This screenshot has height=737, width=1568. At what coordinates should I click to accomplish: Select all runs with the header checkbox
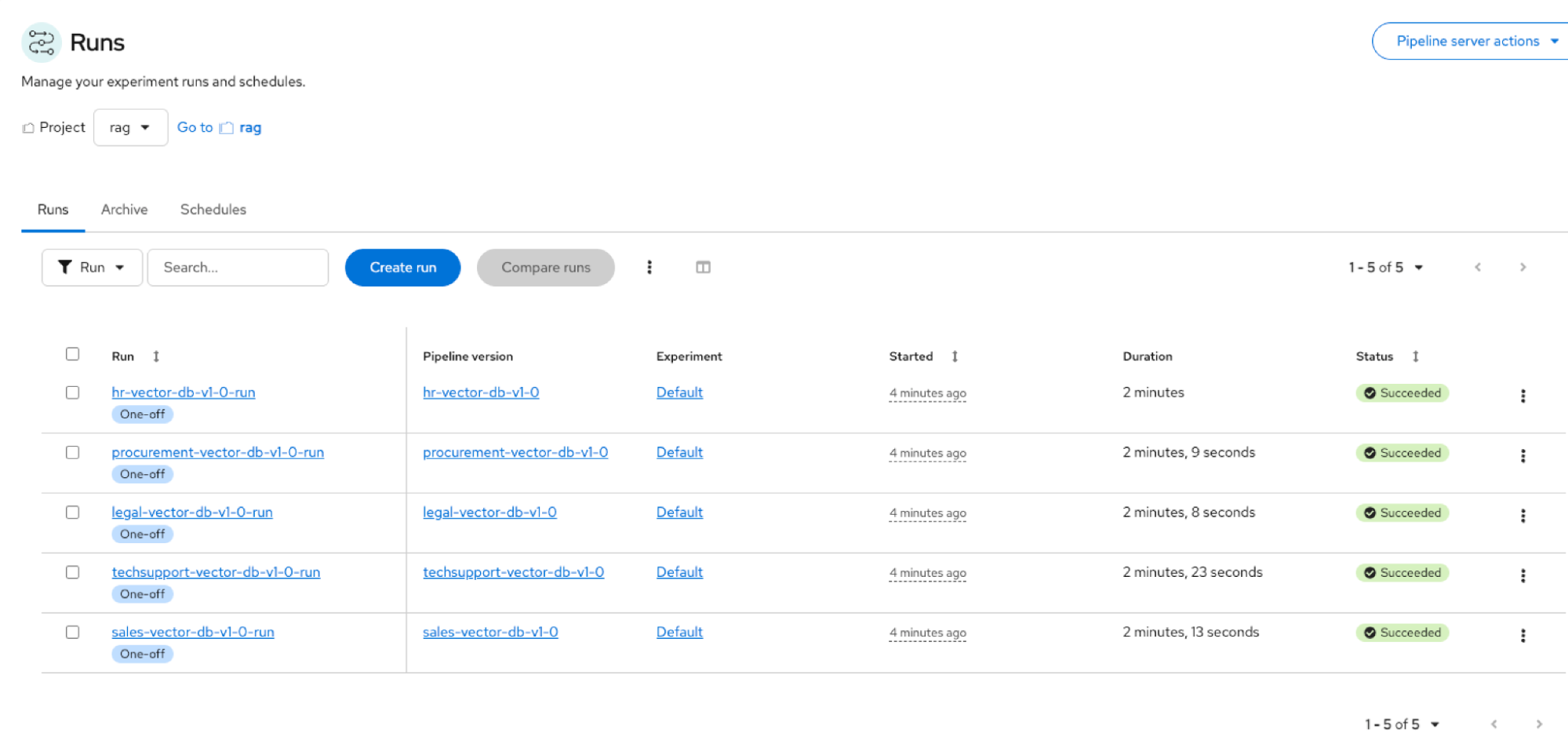(73, 354)
